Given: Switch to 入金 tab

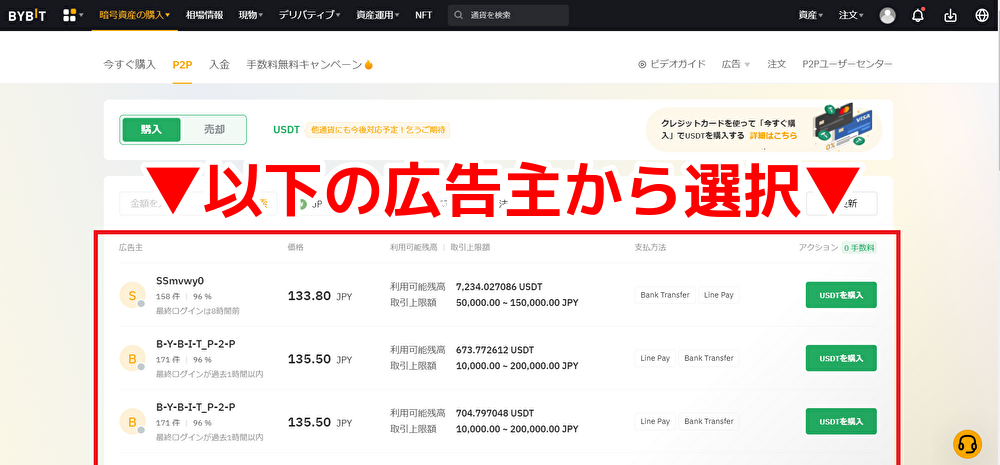Looking at the screenshot, I should [219, 64].
